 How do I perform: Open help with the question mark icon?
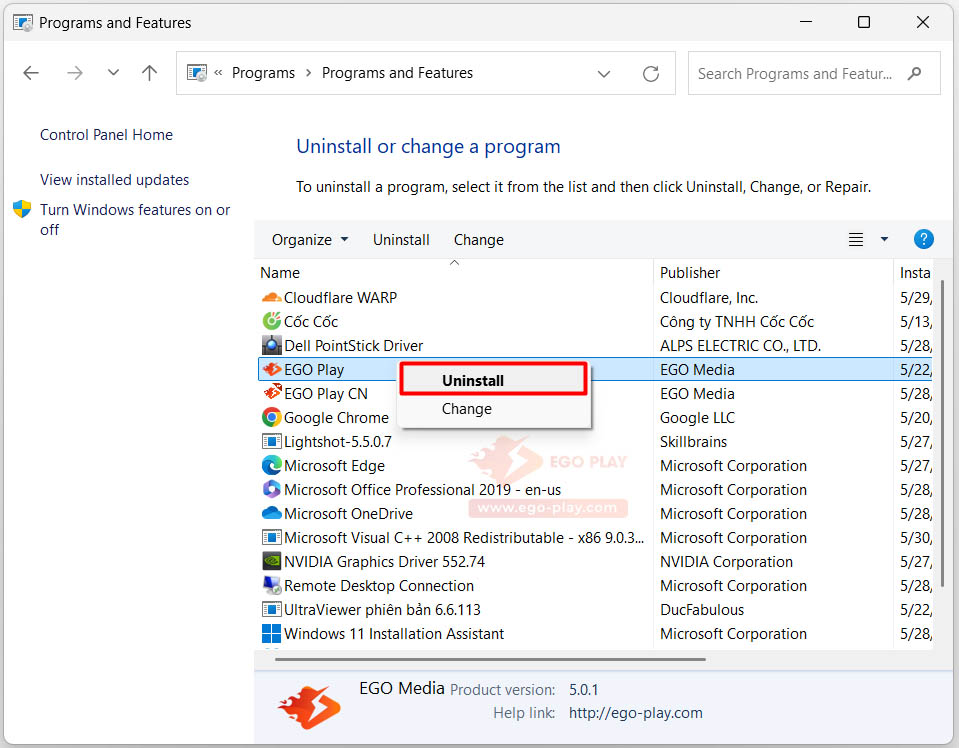click(x=924, y=239)
